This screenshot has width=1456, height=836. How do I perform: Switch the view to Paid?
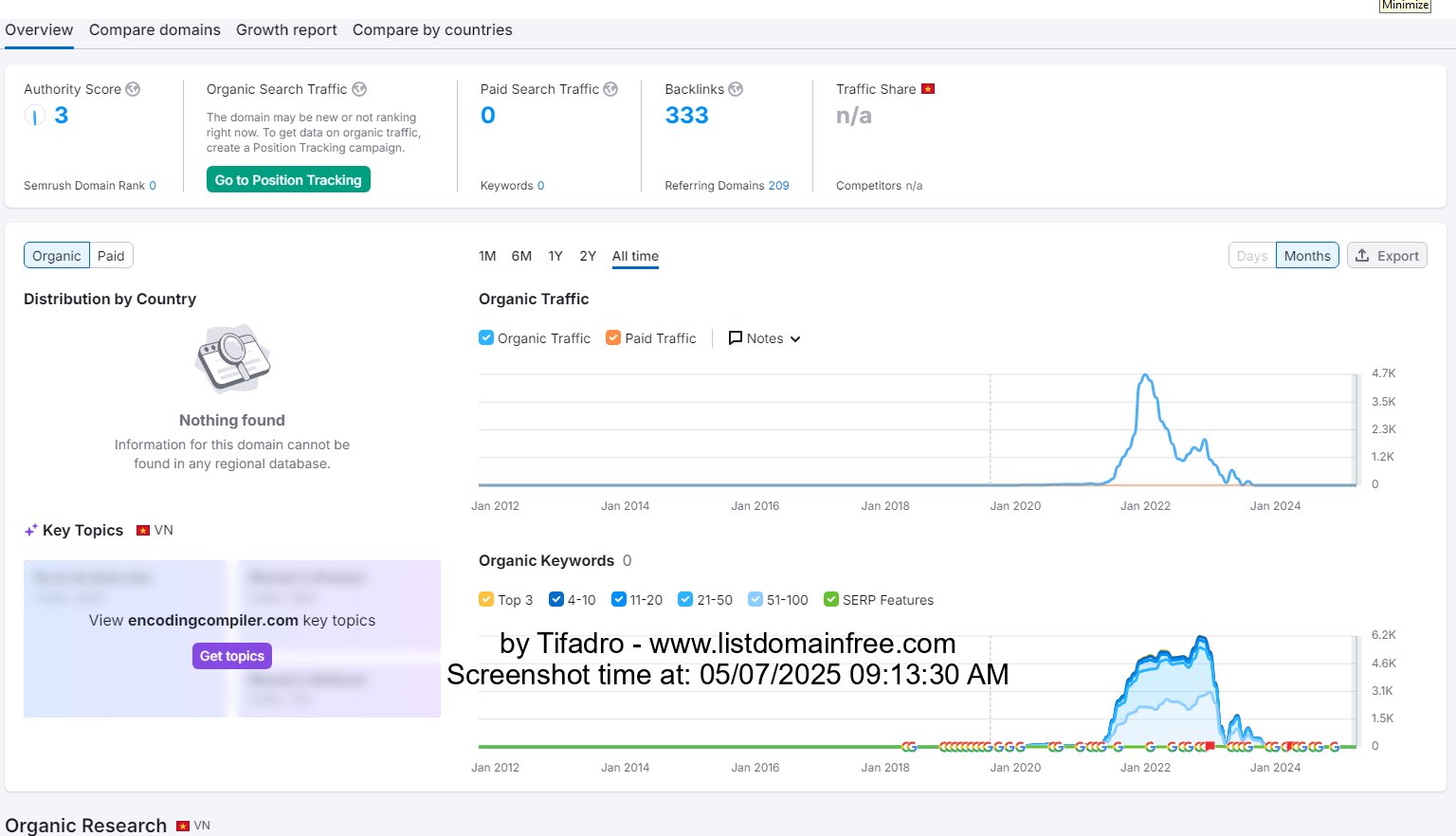[x=111, y=256]
